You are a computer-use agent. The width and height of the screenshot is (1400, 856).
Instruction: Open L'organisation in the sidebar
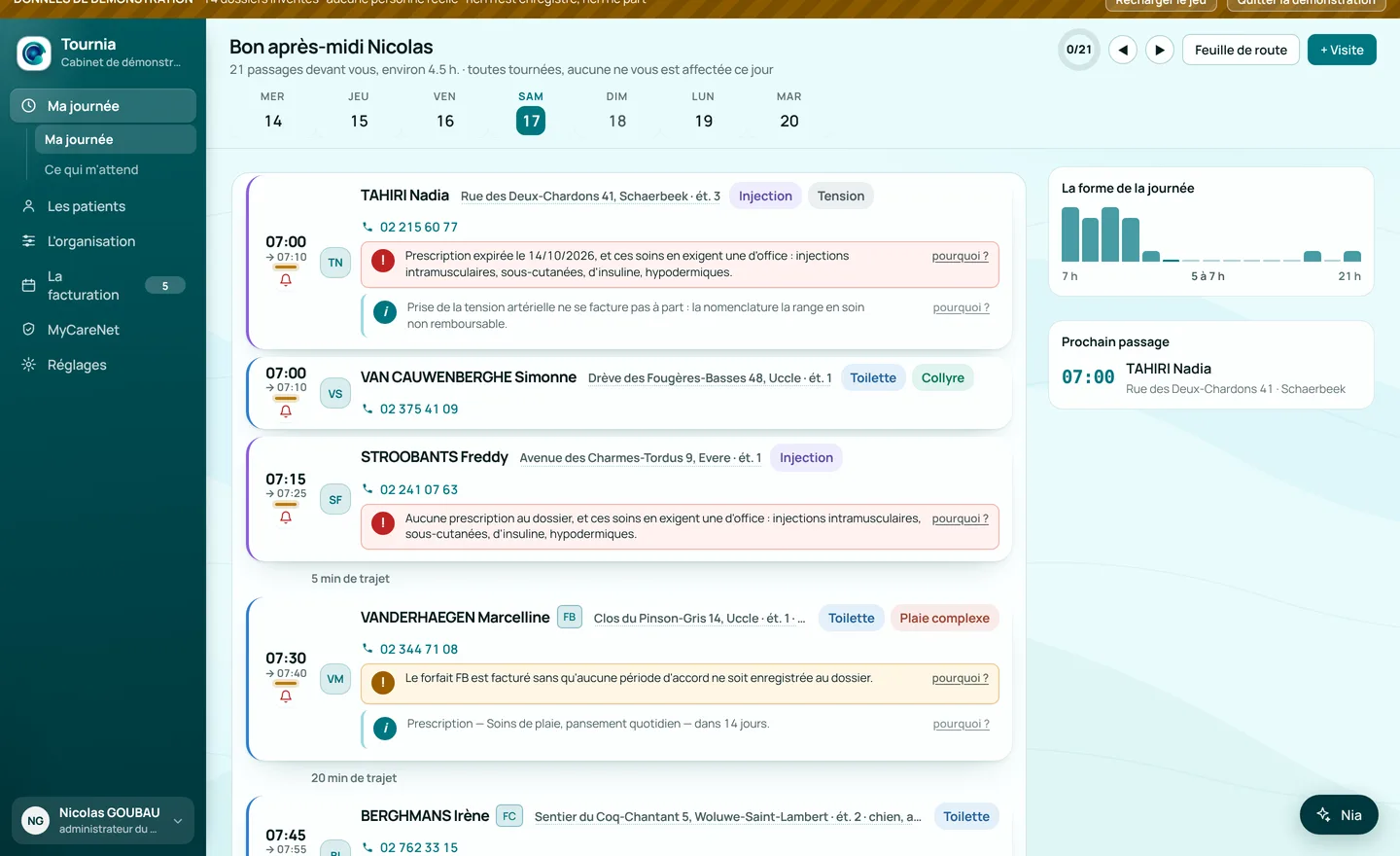[x=103, y=241]
